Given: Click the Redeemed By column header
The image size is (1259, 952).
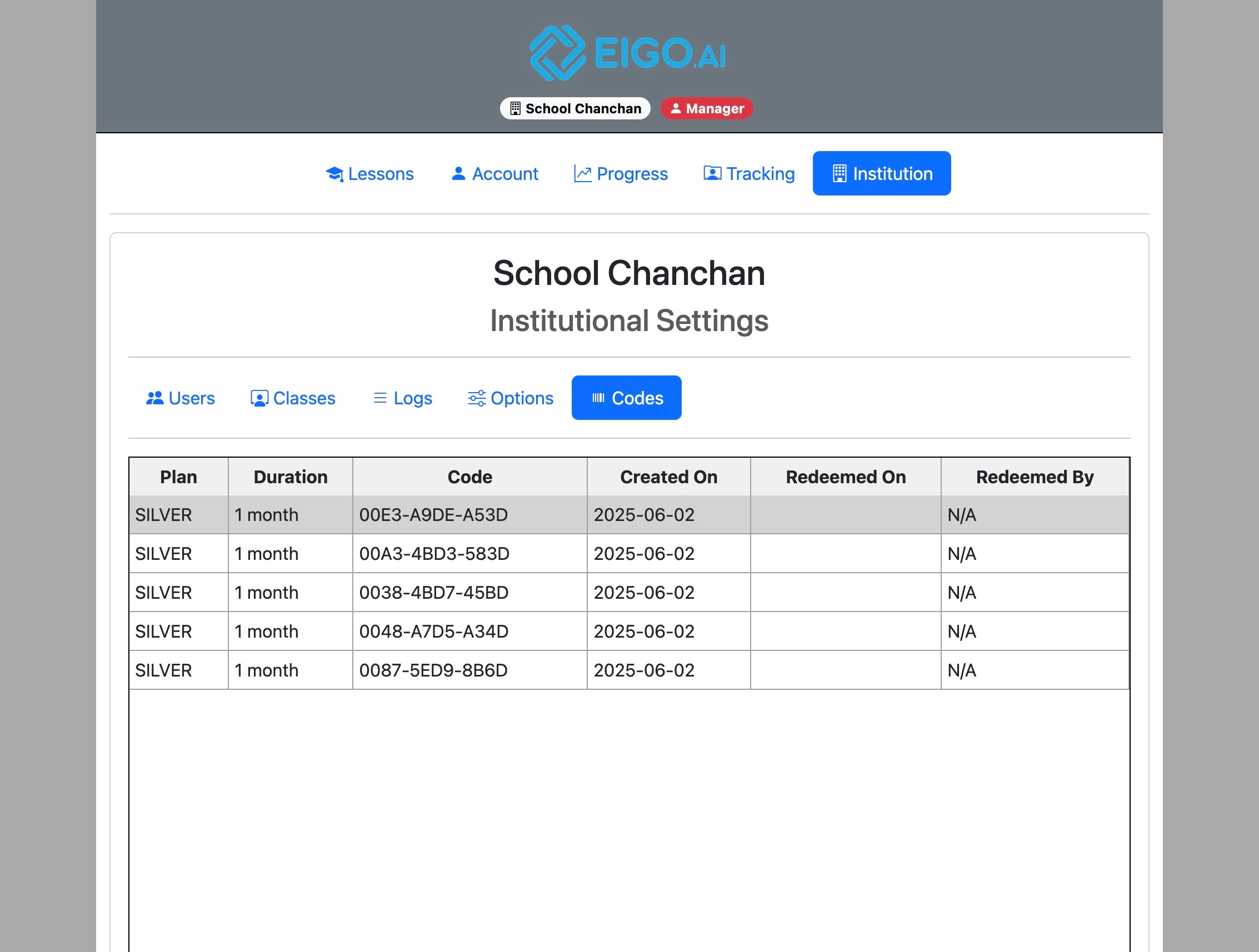Looking at the screenshot, I should pos(1035,477).
